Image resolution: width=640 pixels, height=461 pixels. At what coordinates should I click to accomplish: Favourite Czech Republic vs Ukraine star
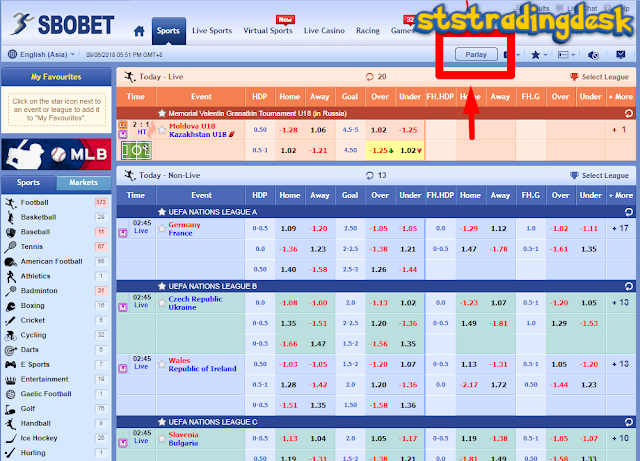162,303
